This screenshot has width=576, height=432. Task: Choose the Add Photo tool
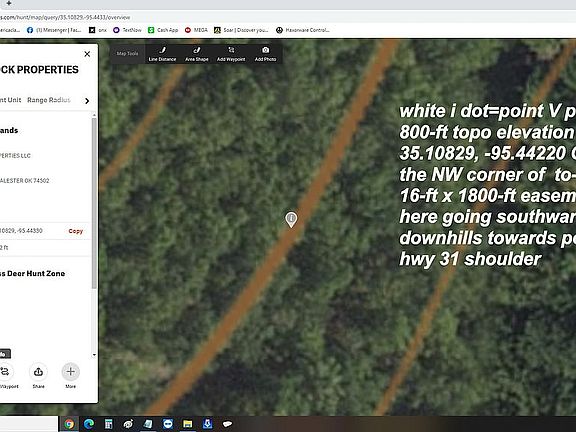265,54
